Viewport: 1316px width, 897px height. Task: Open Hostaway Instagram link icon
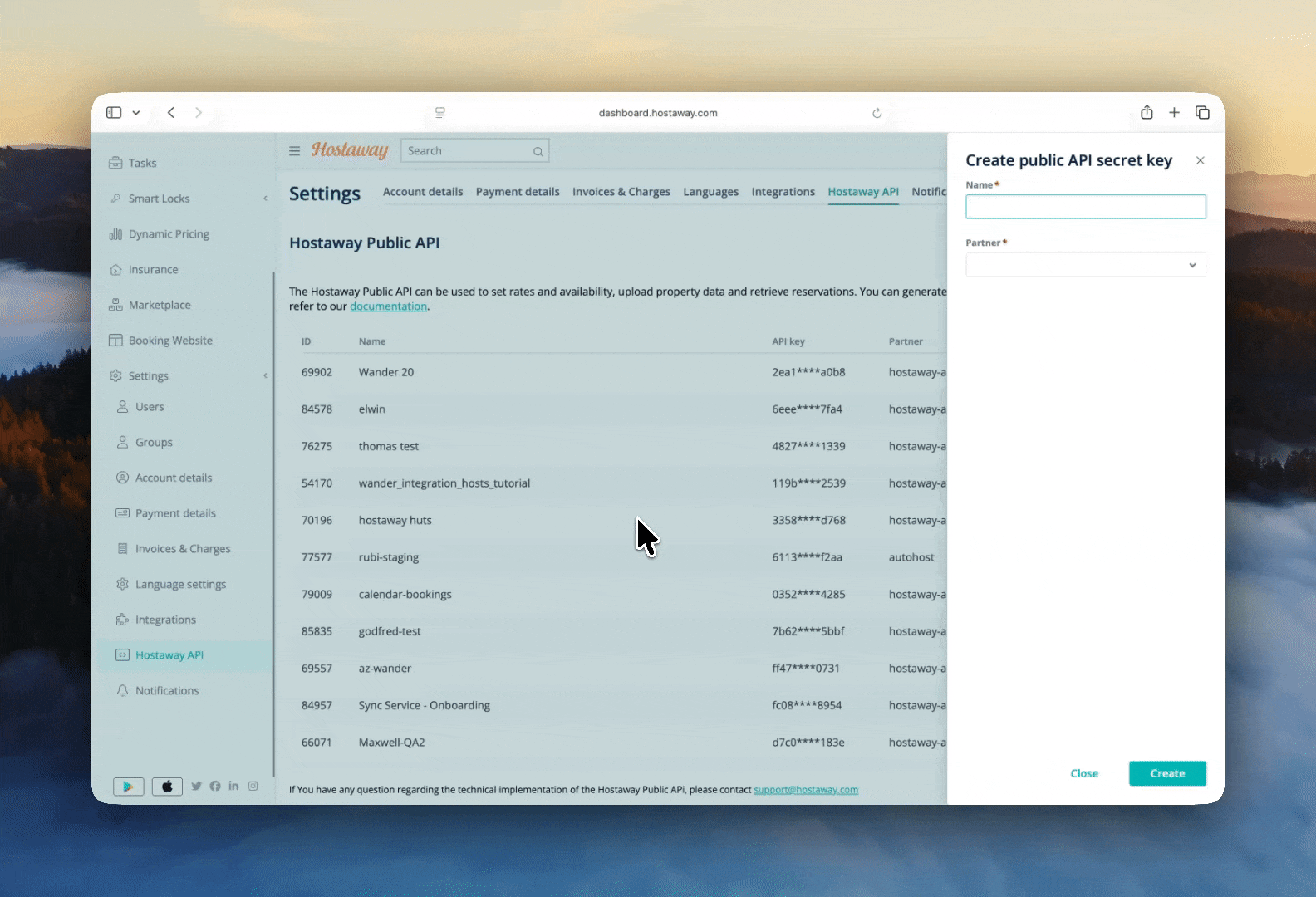253,786
